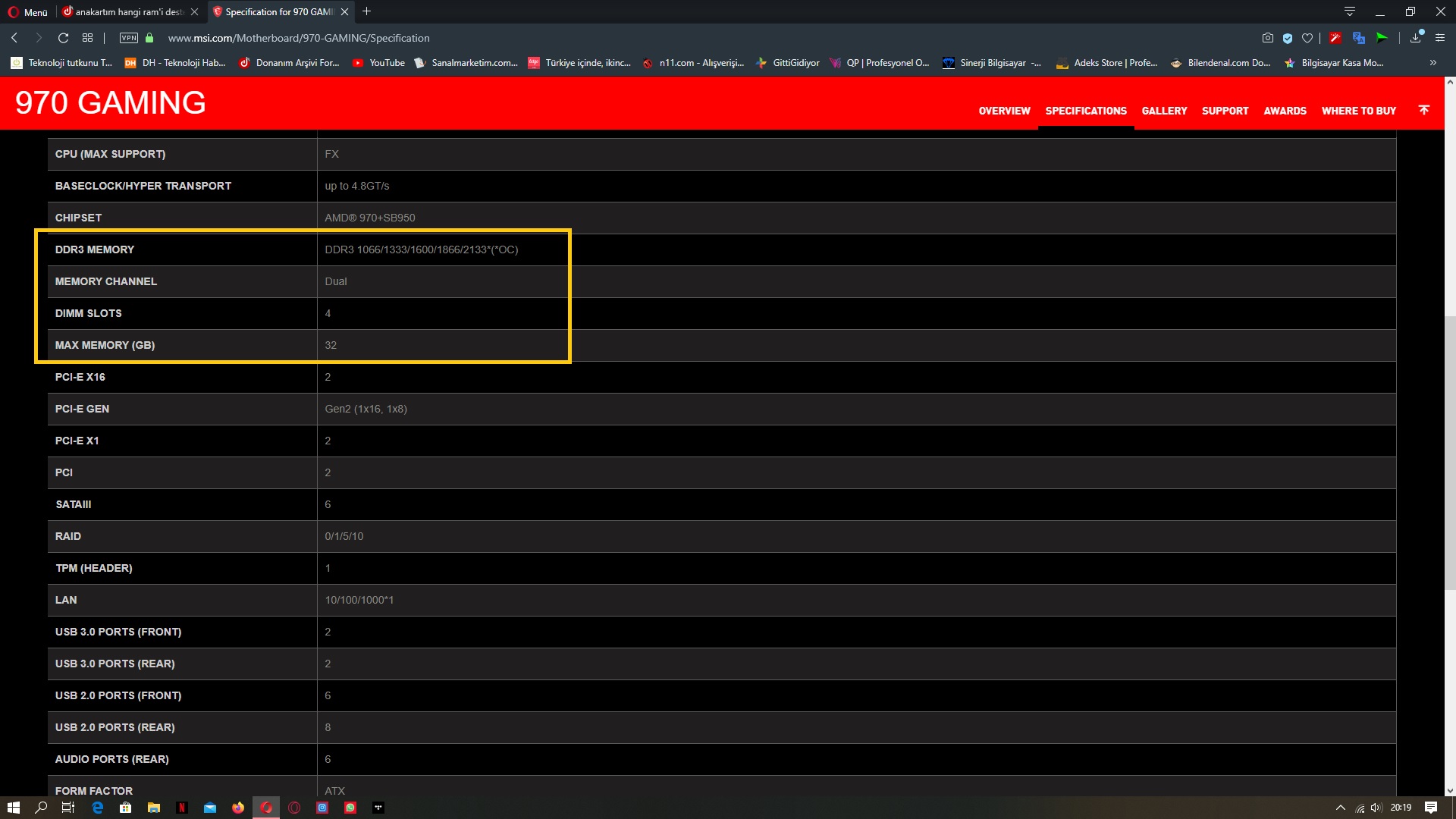Launch Firefox from taskbar

[x=238, y=808]
